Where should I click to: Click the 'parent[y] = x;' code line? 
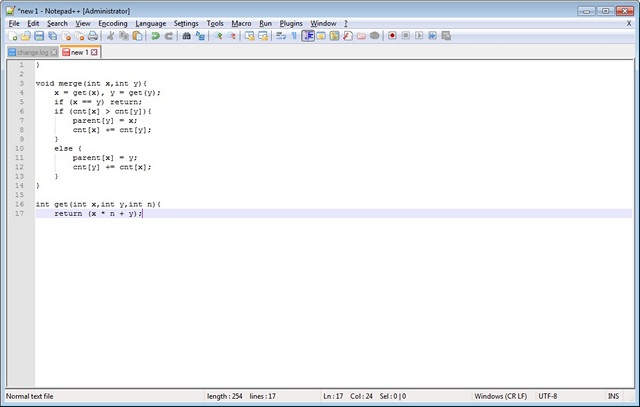click(105, 121)
